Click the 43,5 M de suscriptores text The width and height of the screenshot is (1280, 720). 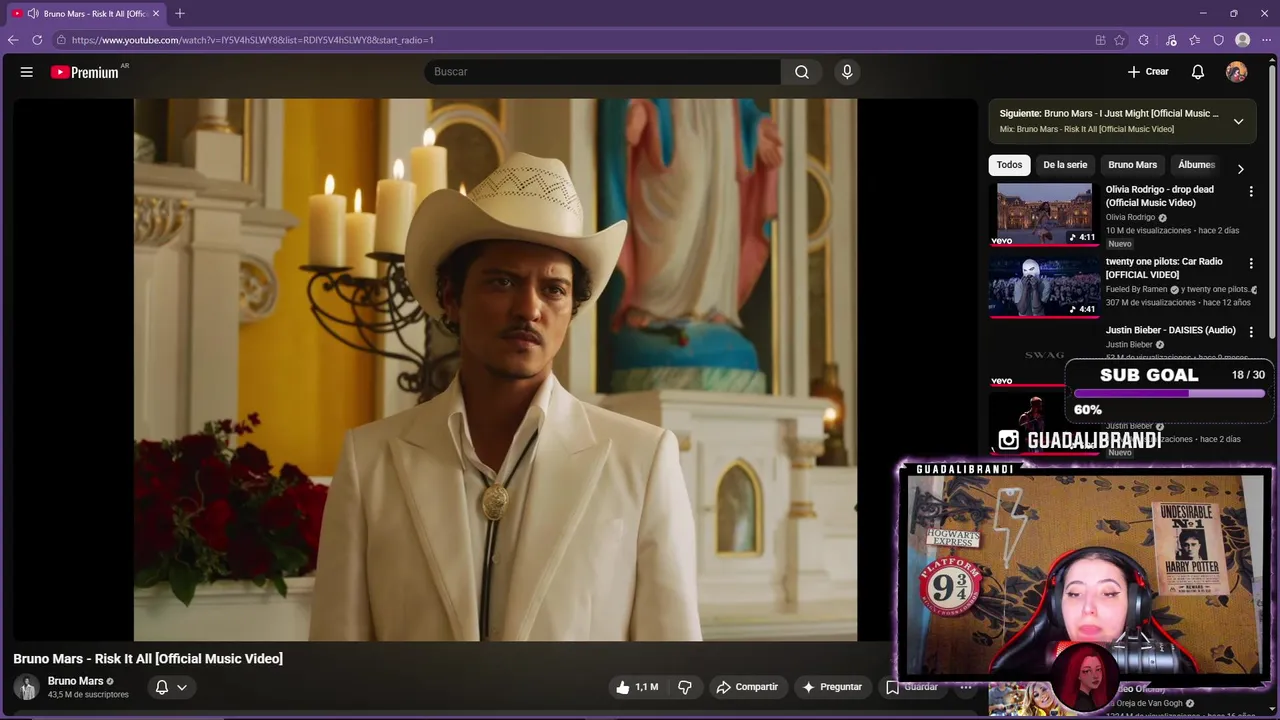[x=88, y=694]
